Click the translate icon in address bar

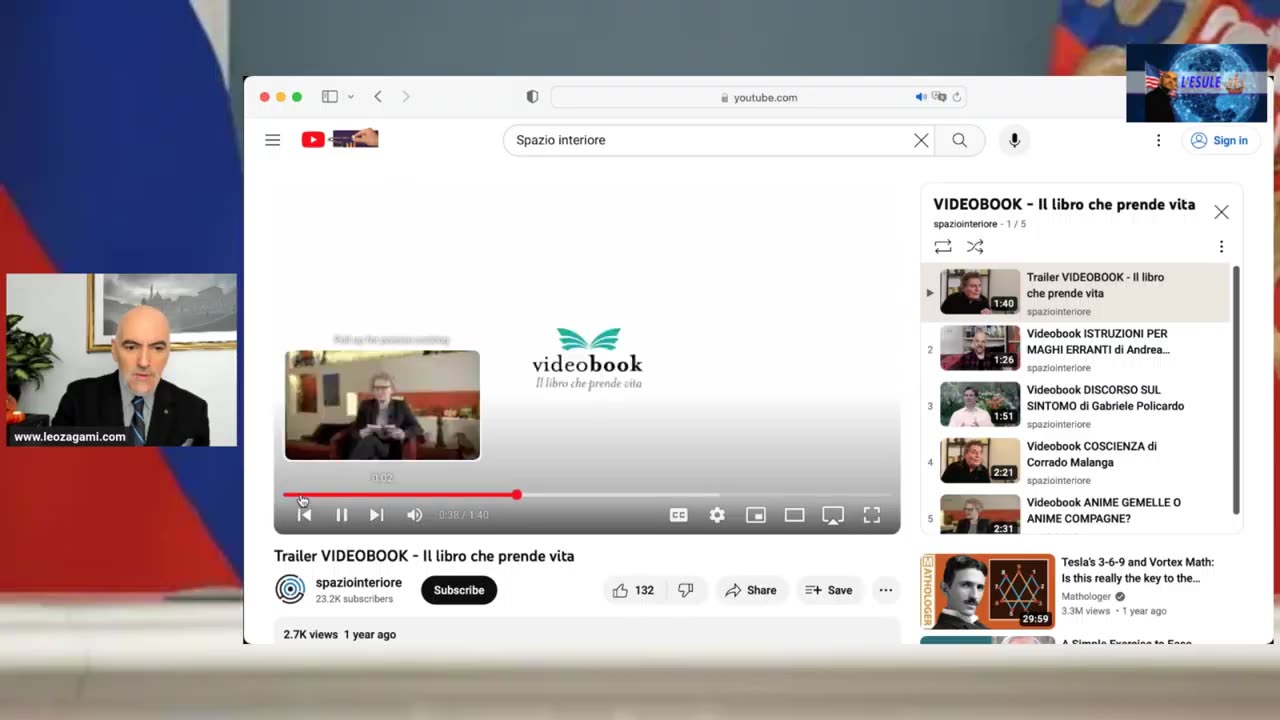click(939, 97)
